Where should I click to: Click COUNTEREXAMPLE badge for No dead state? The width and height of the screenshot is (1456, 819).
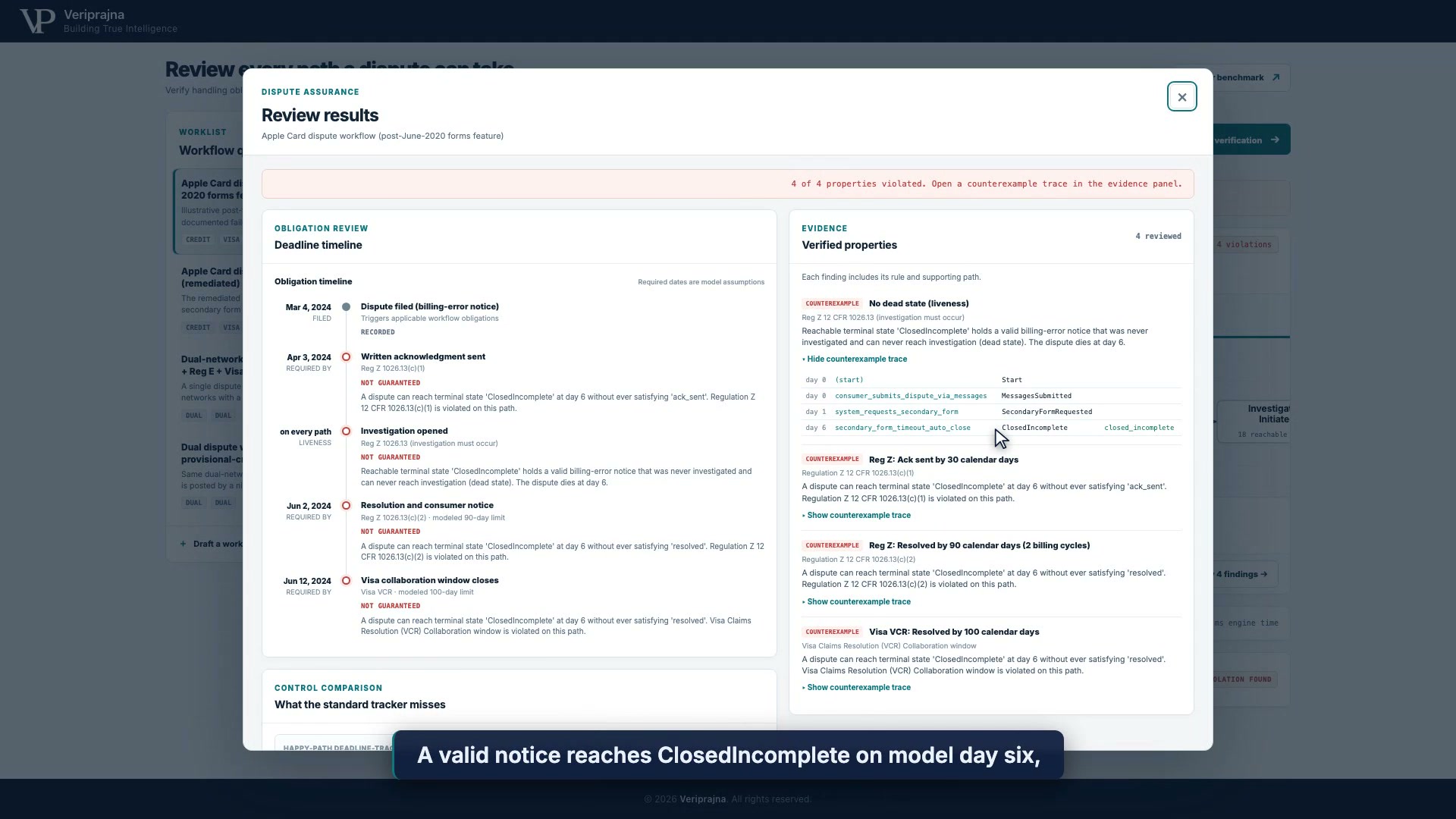pos(832,303)
